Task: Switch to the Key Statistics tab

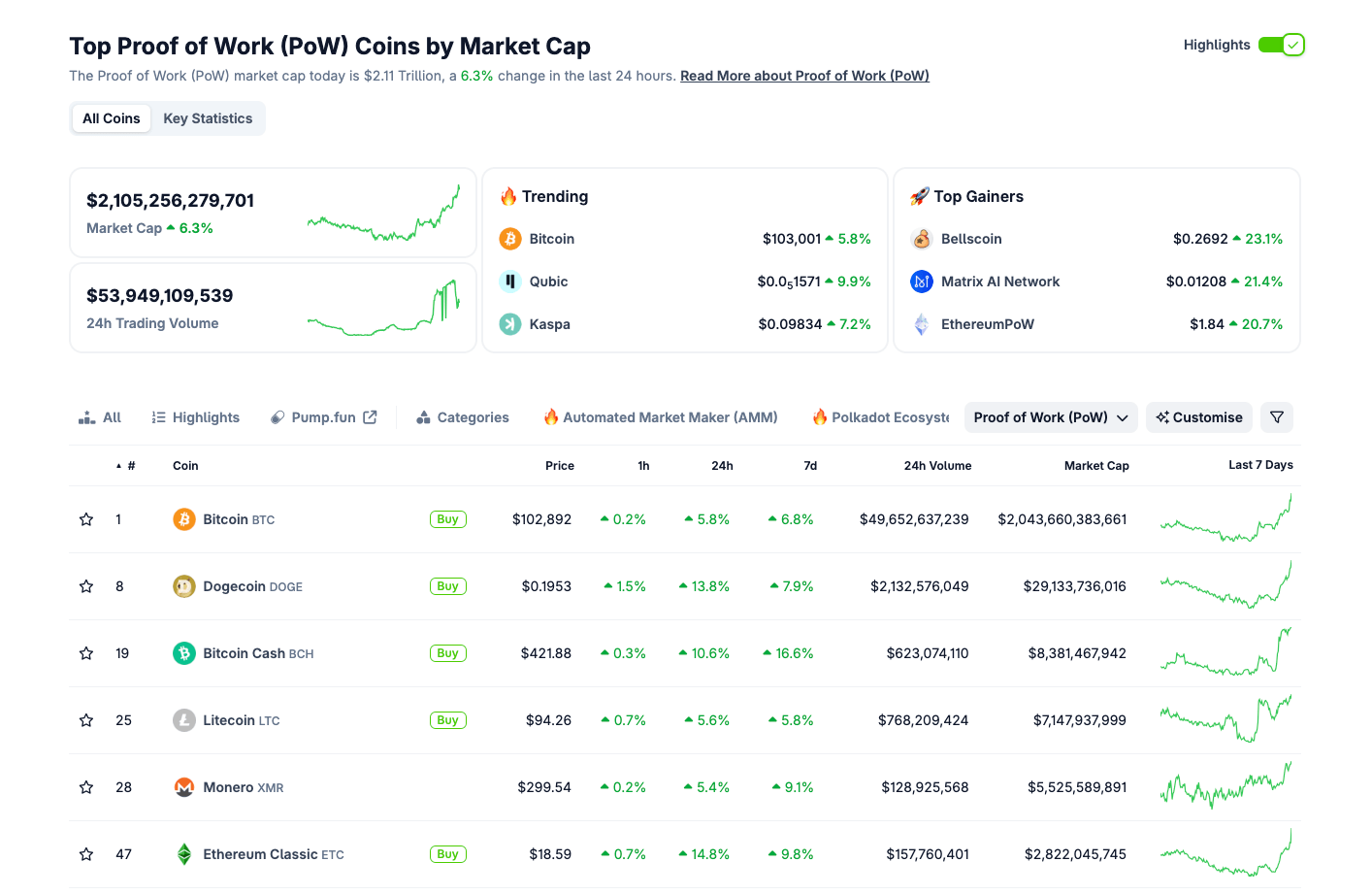Action: coord(208,117)
